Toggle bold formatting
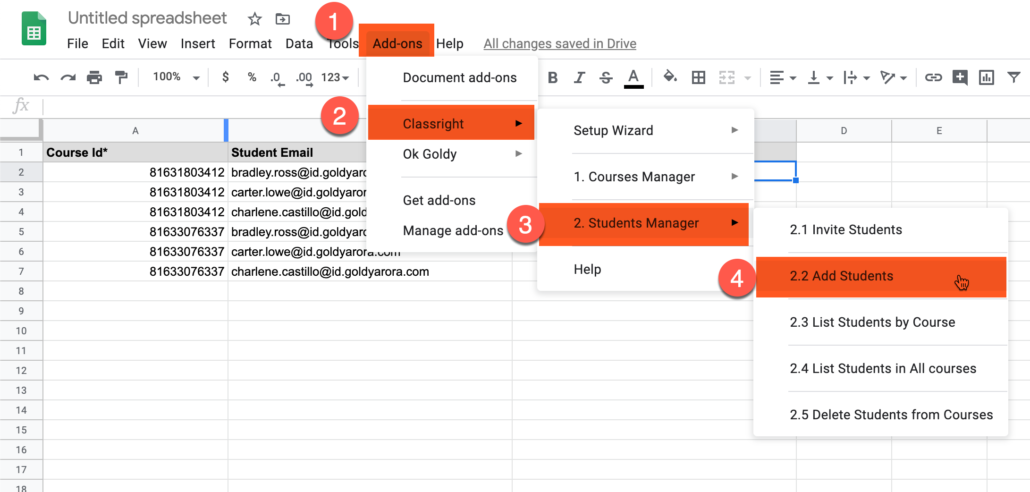This screenshot has width=1030, height=492. (552, 78)
